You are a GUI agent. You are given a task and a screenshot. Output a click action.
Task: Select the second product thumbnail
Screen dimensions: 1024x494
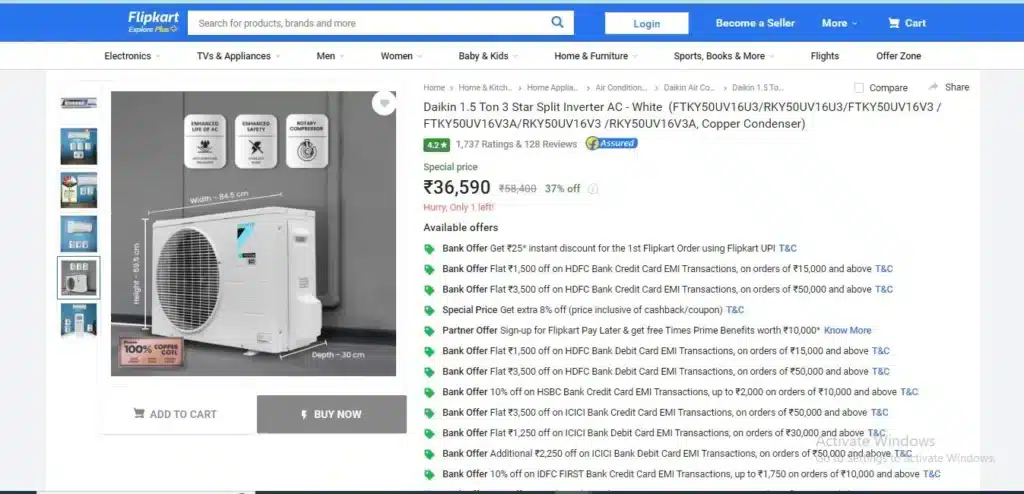(79, 146)
